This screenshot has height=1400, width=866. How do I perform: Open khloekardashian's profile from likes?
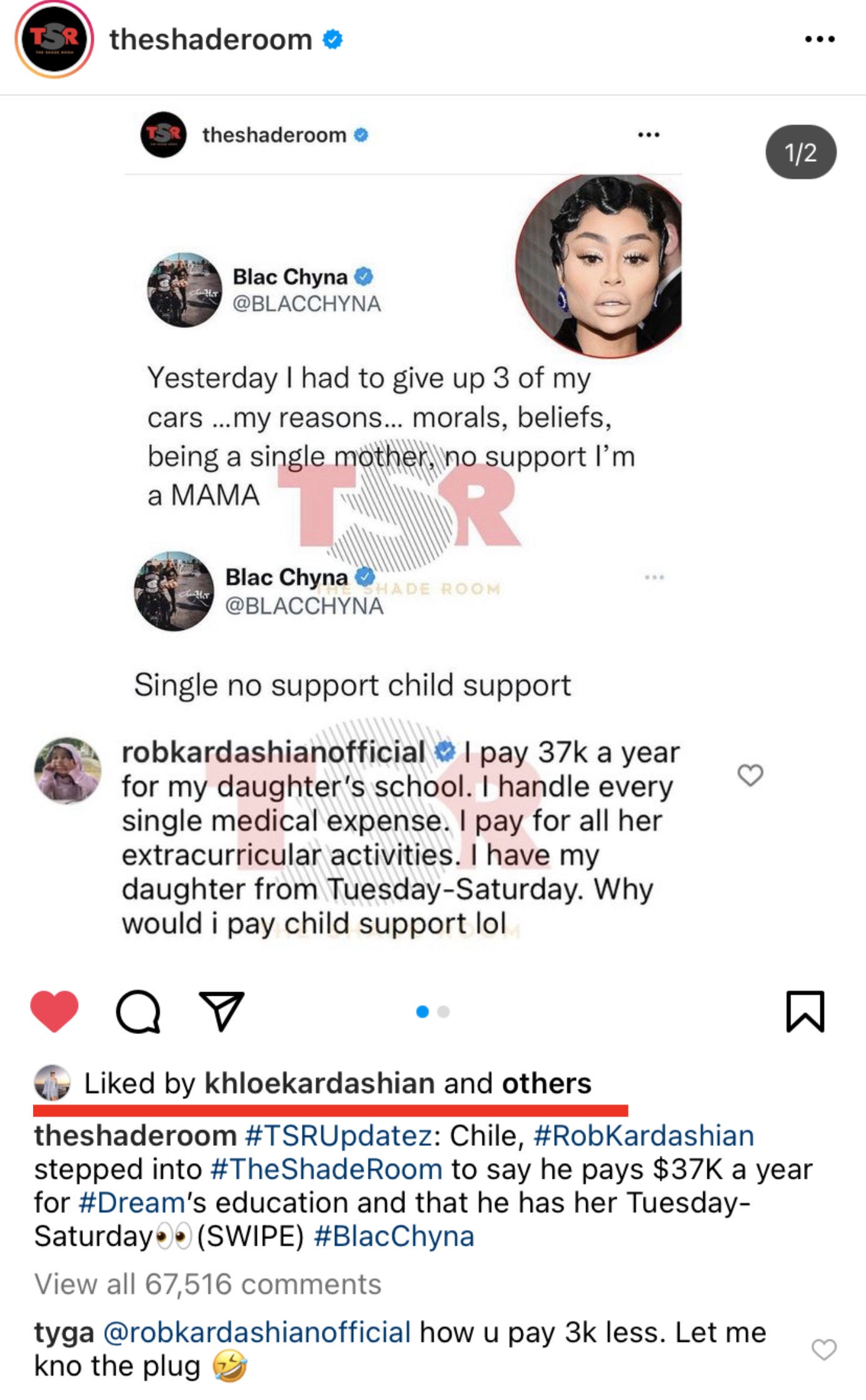(319, 1083)
